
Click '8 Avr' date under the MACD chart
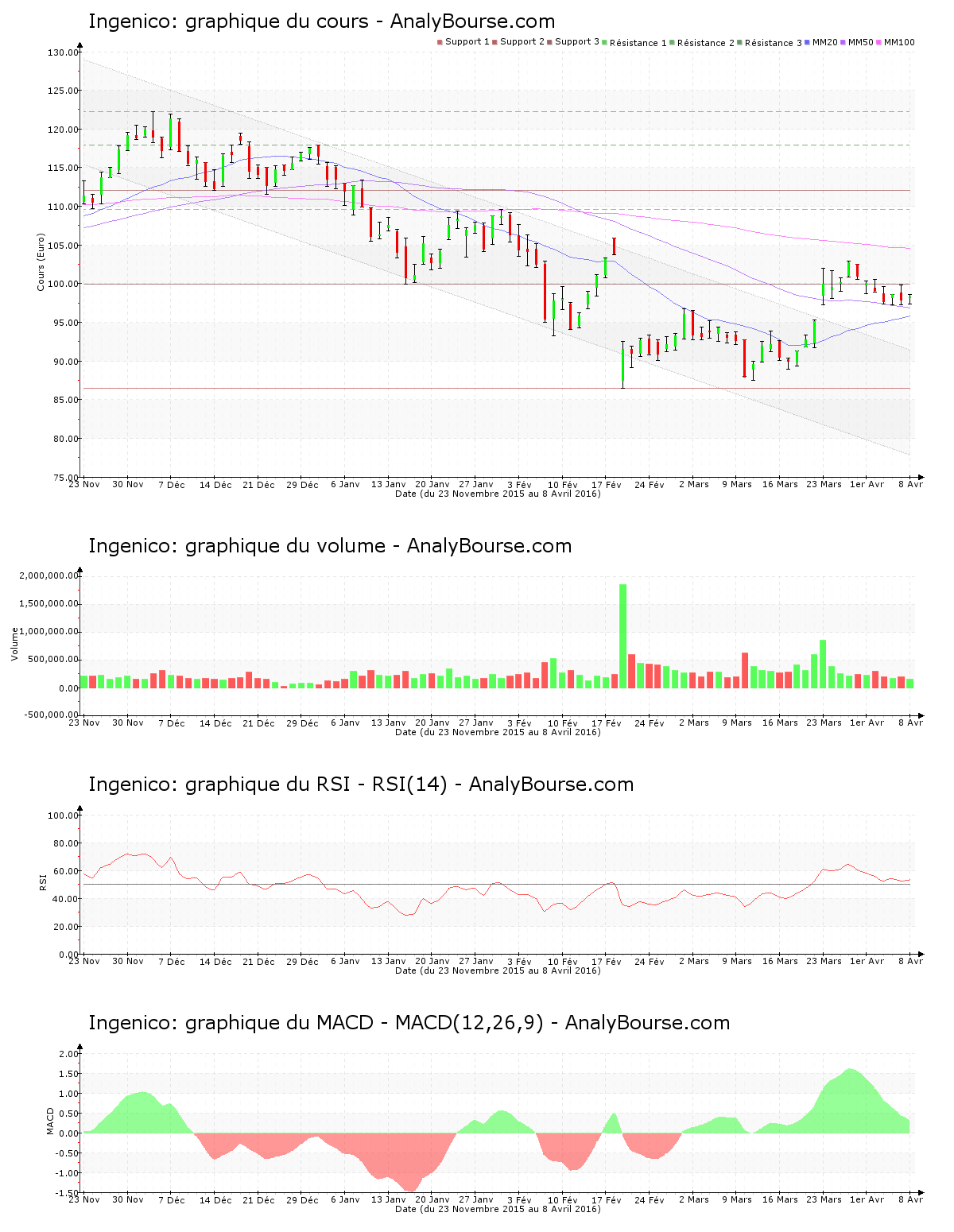911,1199
